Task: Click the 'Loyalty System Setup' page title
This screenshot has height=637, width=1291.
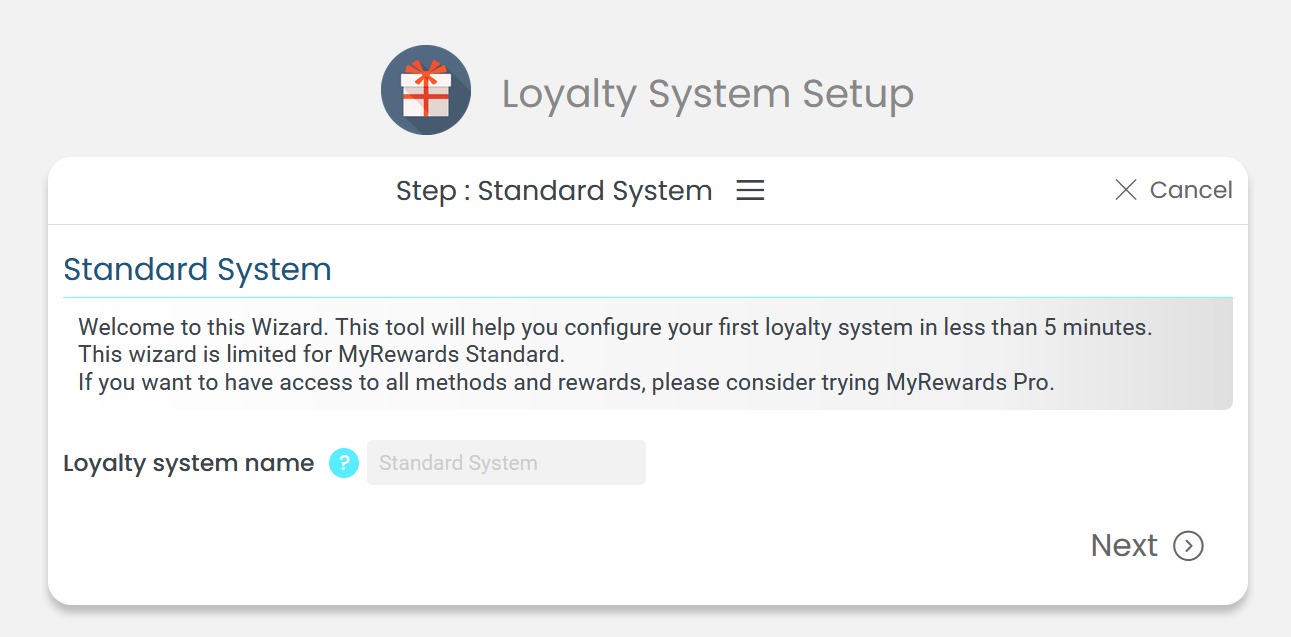Action: click(707, 94)
